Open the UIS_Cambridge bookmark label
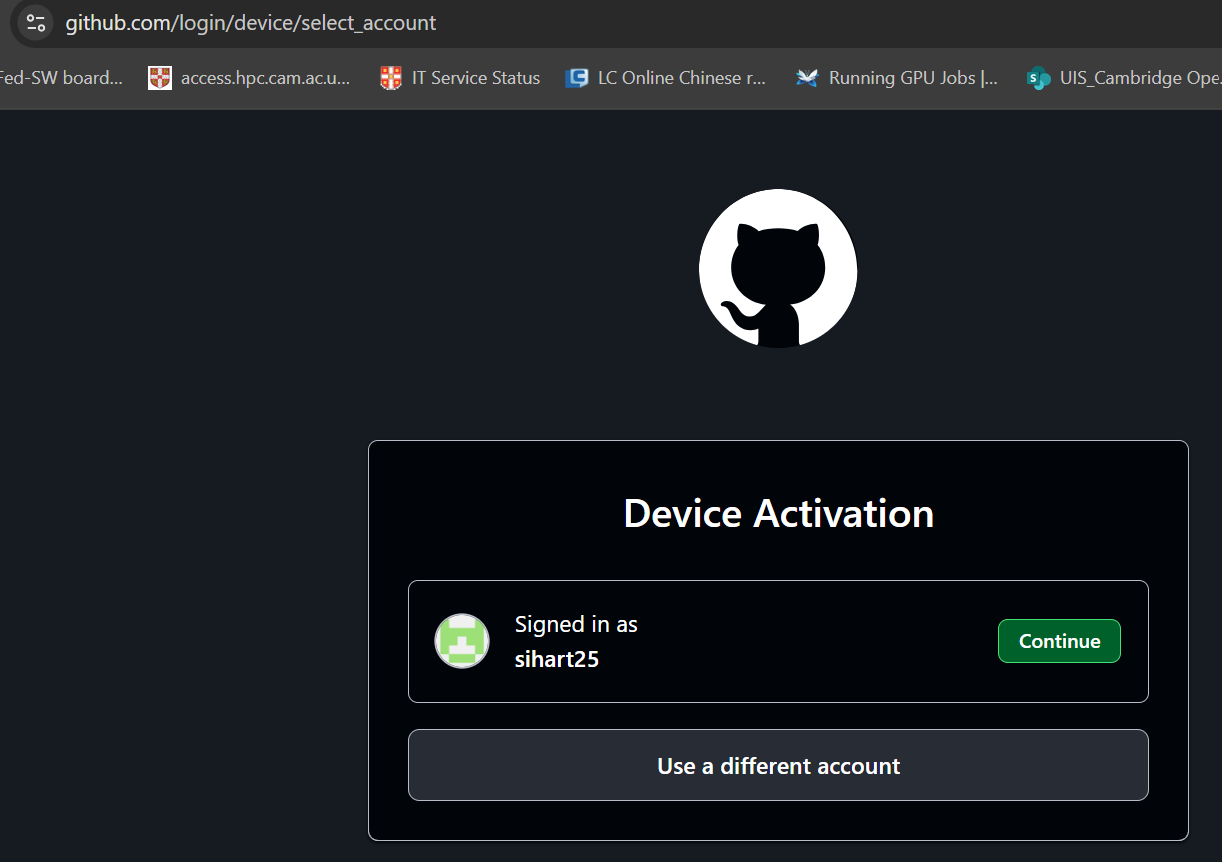Screen dimensions: 1222x862 [x=1140, y=78]
